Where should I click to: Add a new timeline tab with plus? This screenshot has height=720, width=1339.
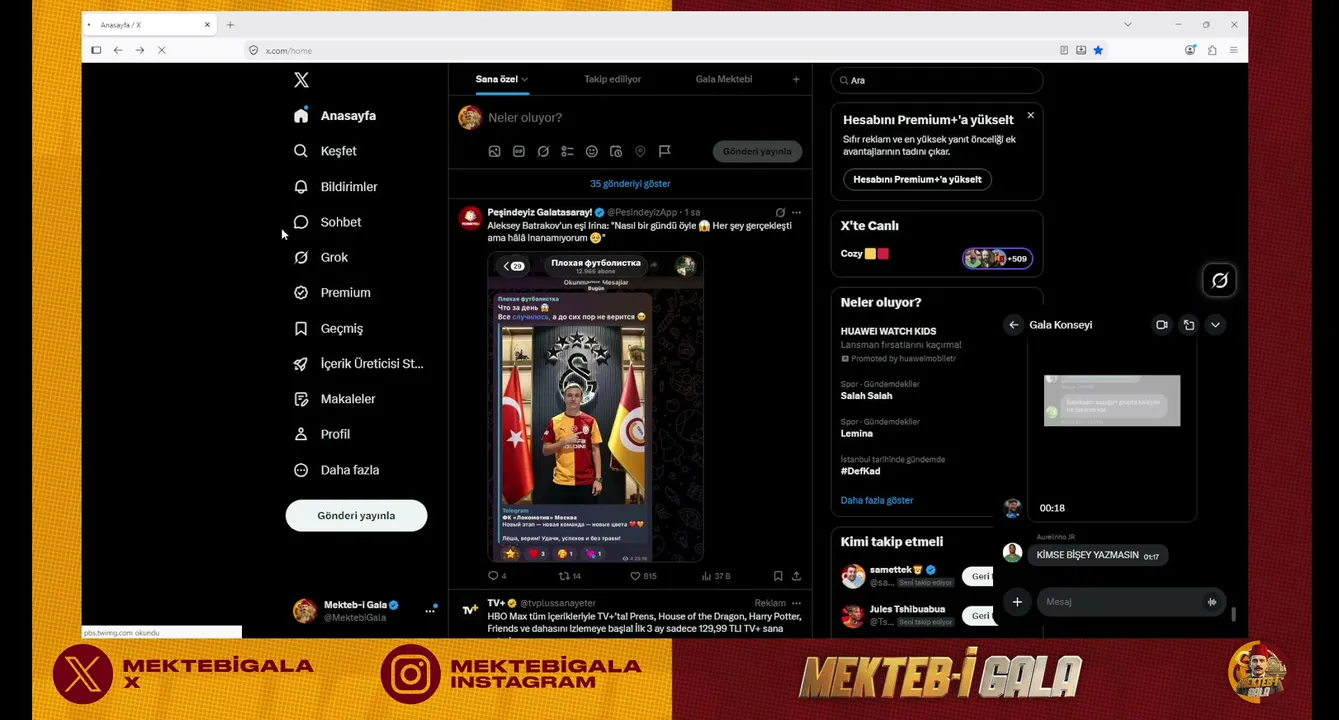coord(796,79)
